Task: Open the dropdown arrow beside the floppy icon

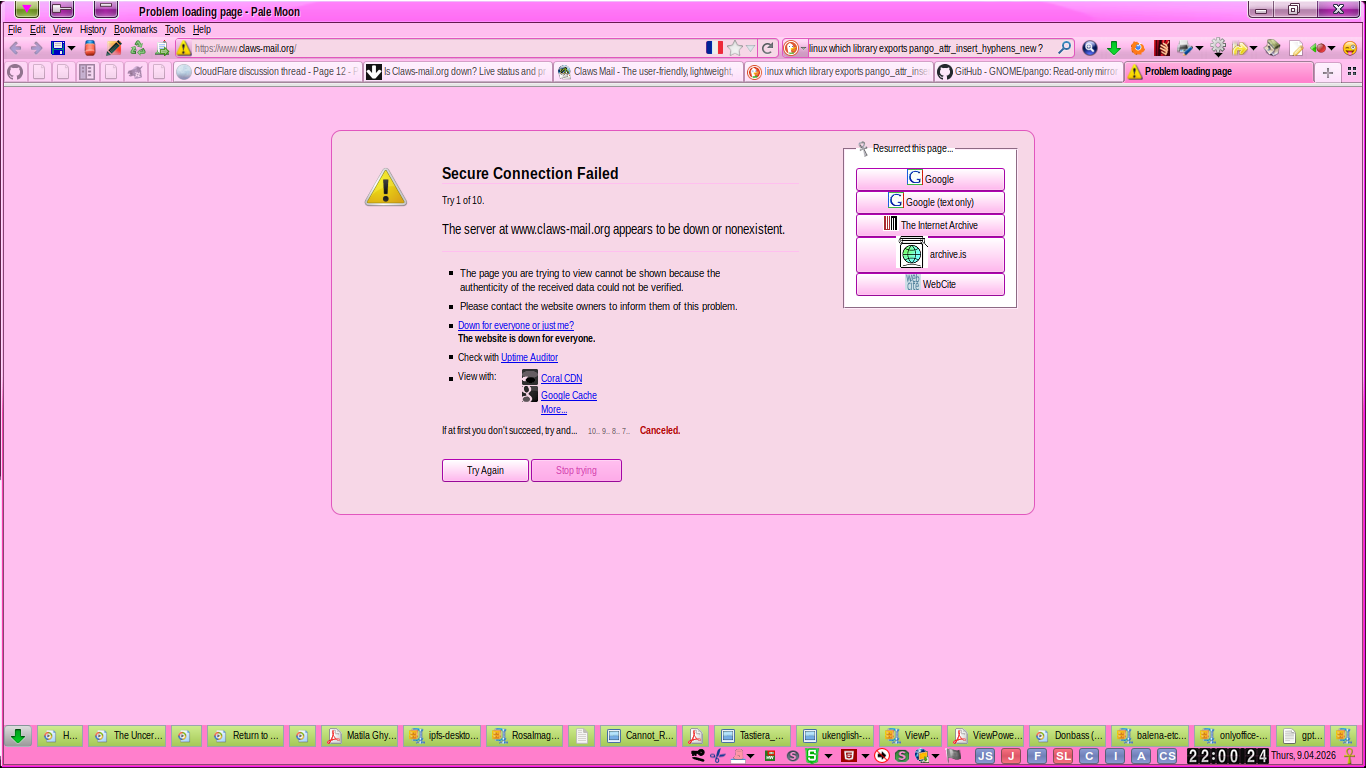Action: 72,48
